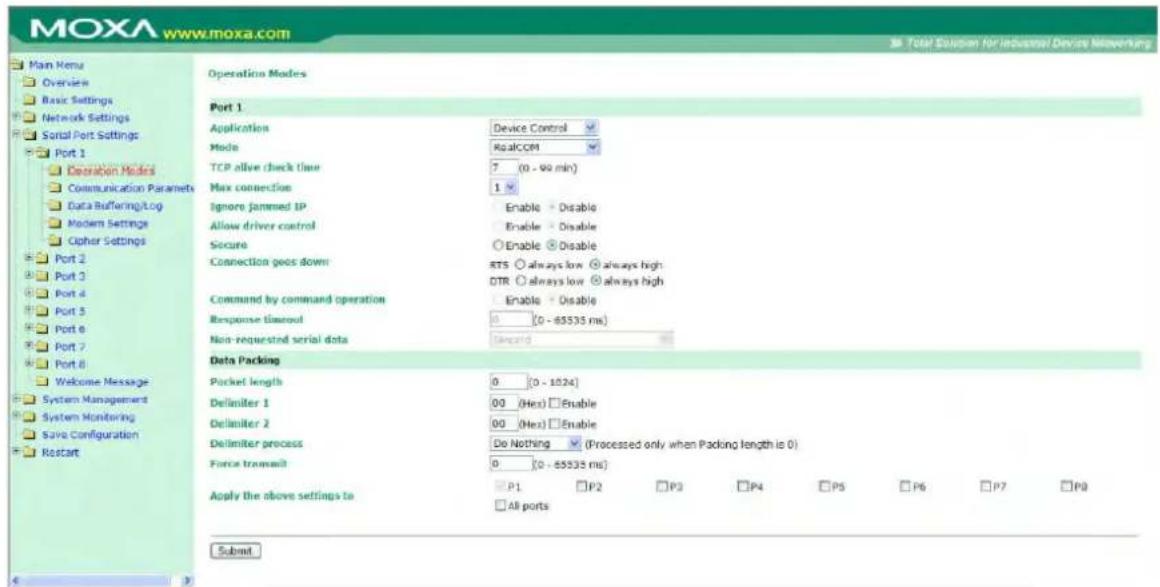
Task: Open the Overview page in the menu
Action: [x=66, y=83]
